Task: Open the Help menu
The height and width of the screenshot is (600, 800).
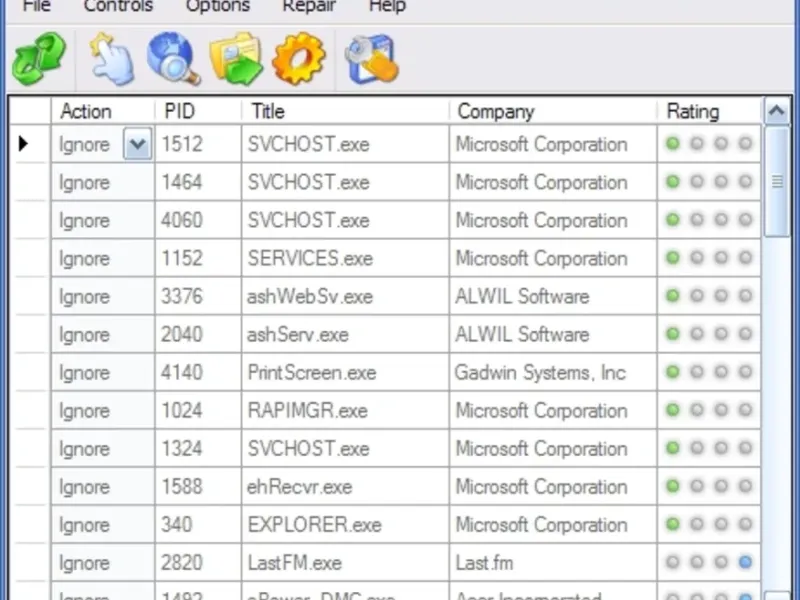Action: [x=387, y=6]
